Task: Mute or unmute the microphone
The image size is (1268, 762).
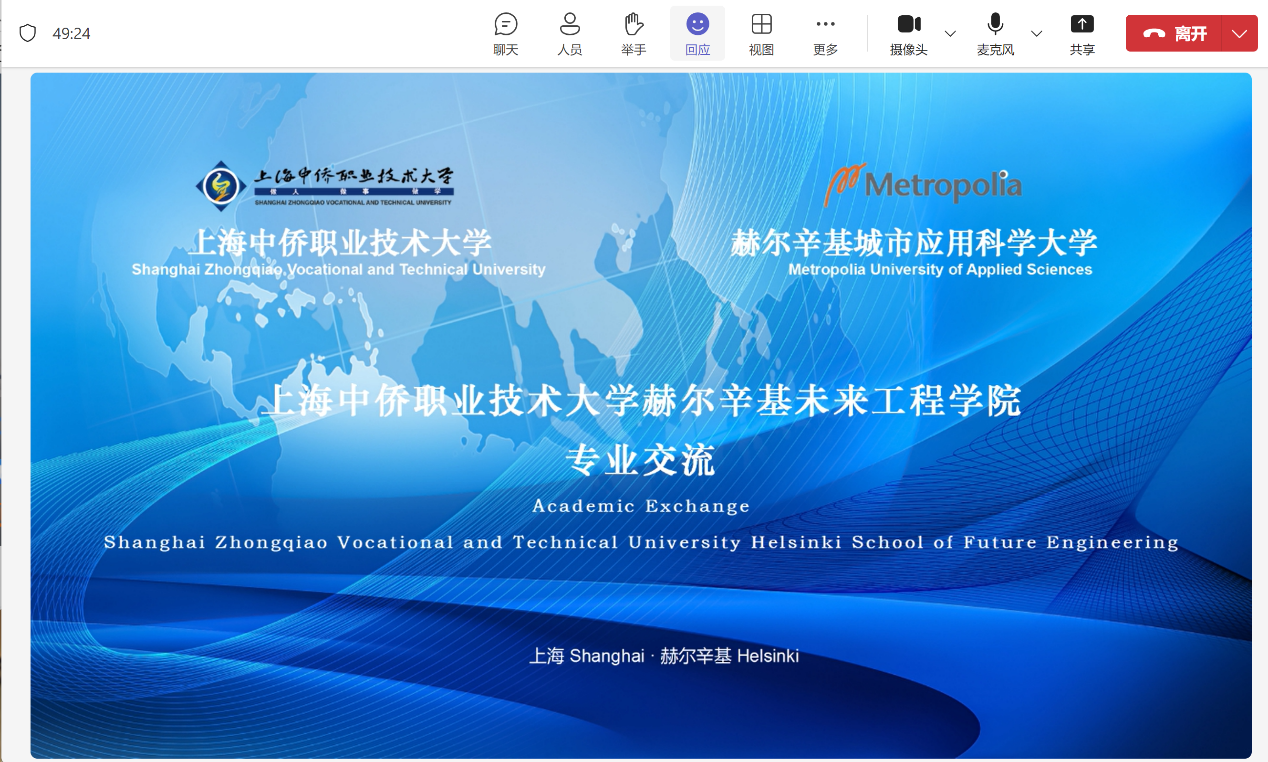Action: [995, 33]
